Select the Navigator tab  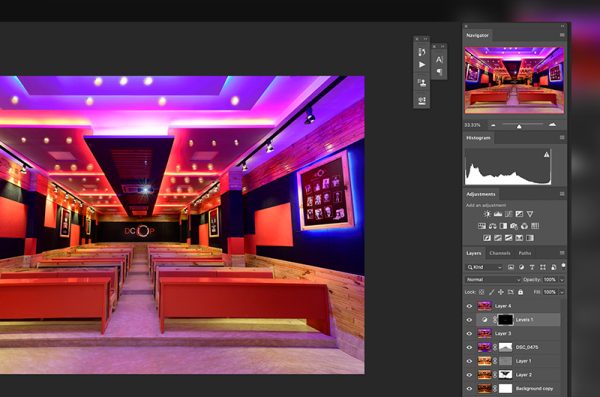point(477,35)
